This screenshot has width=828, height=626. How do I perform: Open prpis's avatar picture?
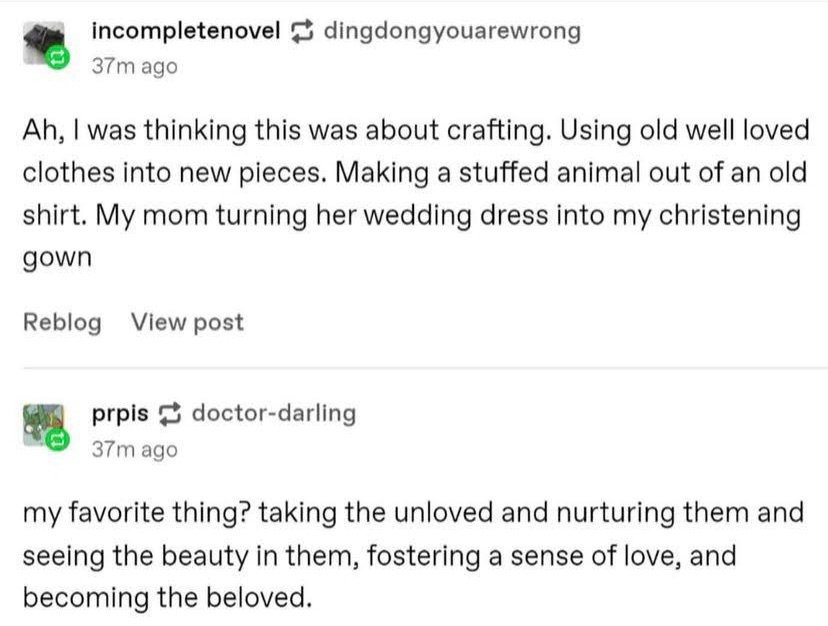[x=42, y=424]
